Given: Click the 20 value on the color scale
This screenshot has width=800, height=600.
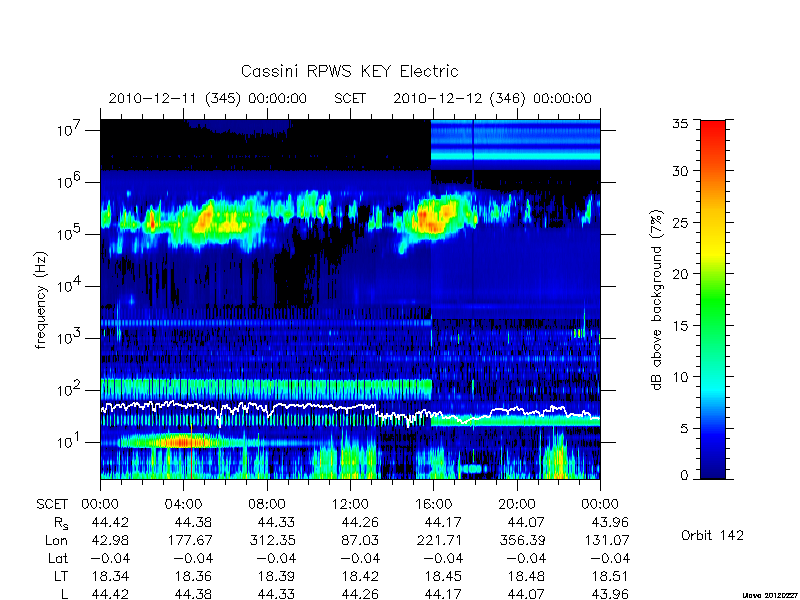Looking at the screenshot, I should (x=680, y=273).
